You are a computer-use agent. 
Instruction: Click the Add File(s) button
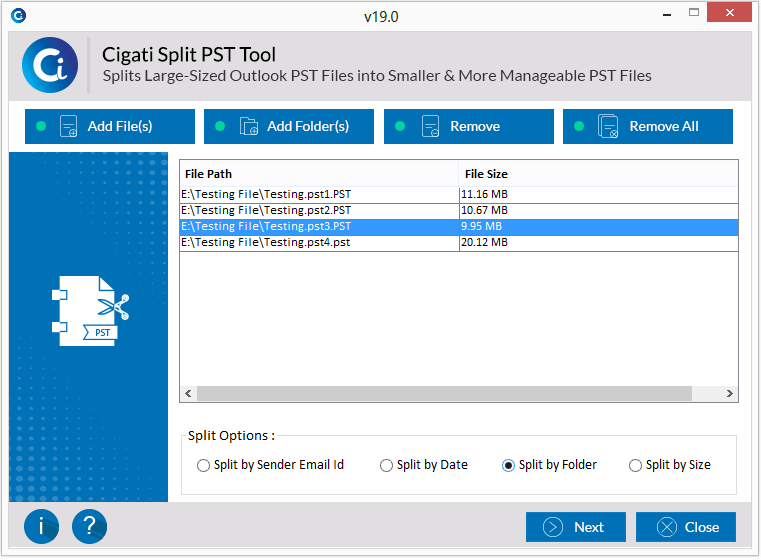click(x=110, y=127)
